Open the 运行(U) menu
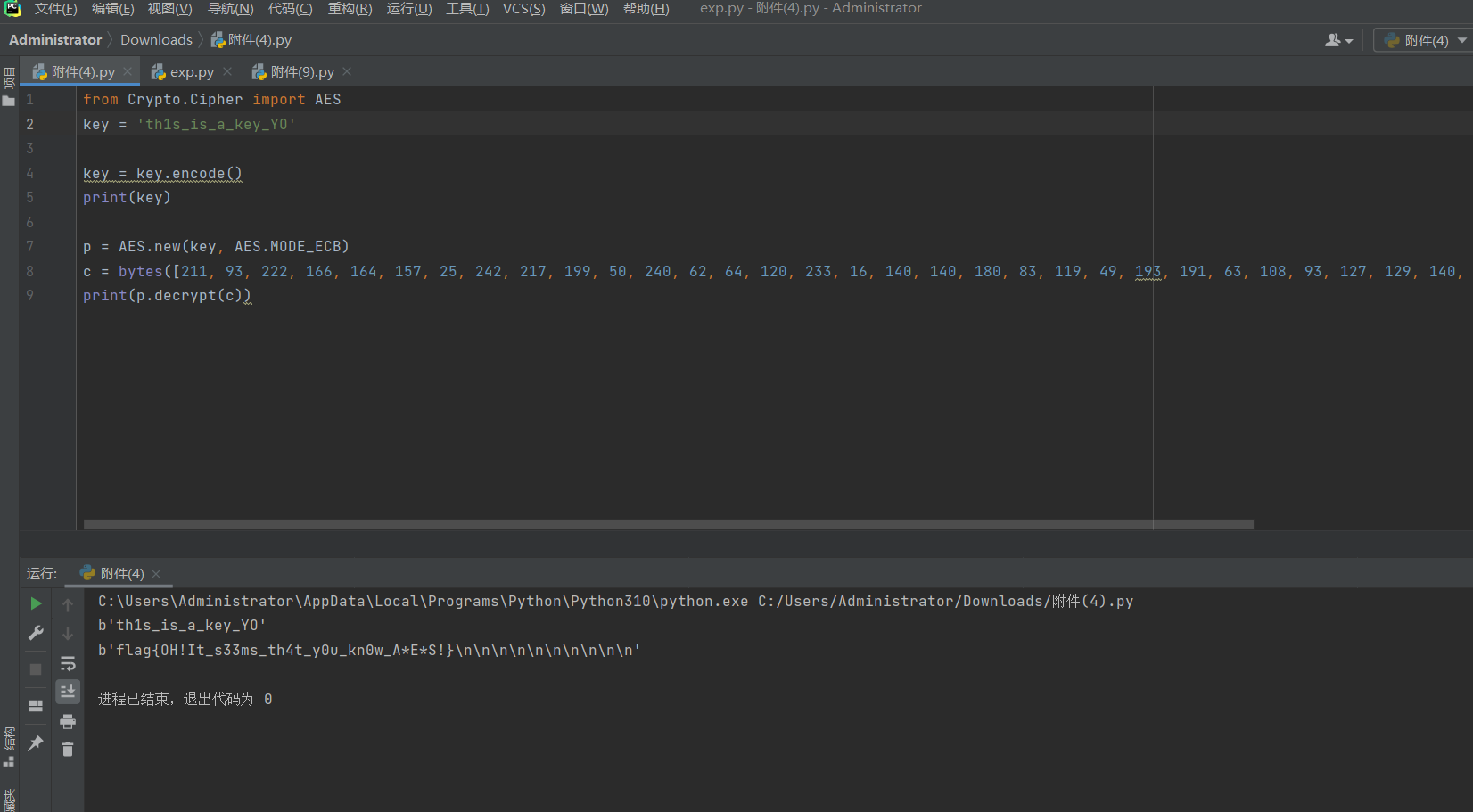The width and height of the screenshot is (1473, 812). pos(409,9)
